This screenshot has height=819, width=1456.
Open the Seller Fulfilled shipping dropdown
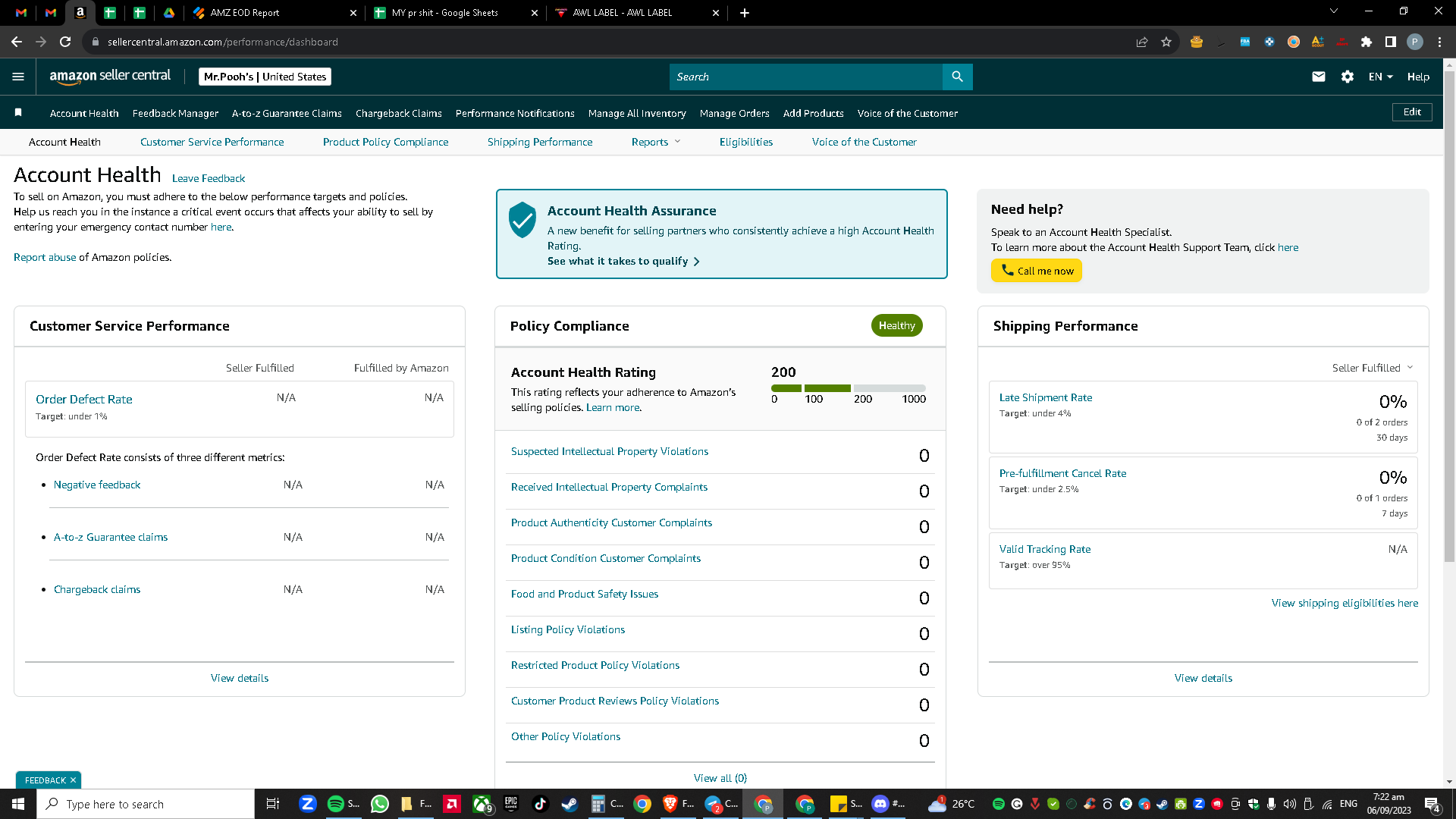click(x=1373, y=368)
